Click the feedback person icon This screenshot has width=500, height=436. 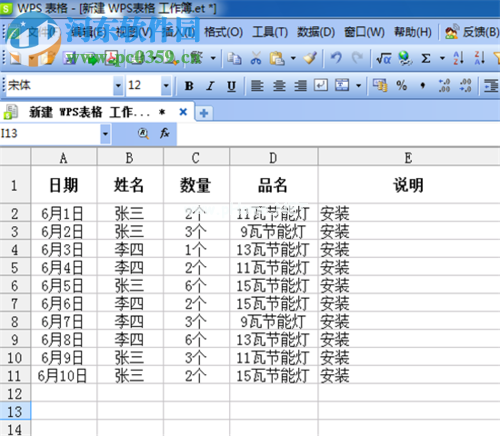click(x=452, y=32)
